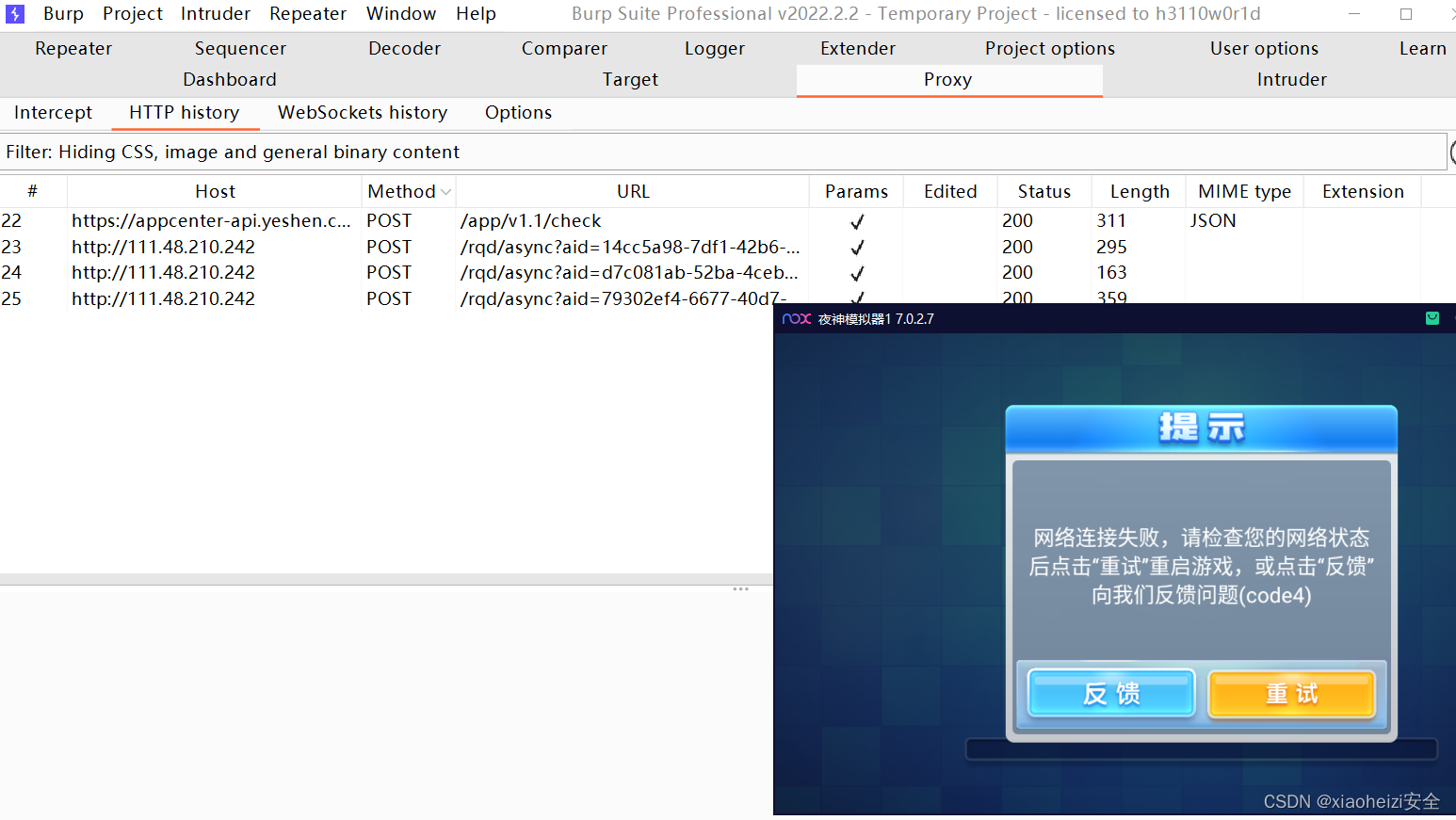The width and height of the screenshot is (1456, 820).
Task: Click the Params checkmark for row 24
Action: (857, 274)
